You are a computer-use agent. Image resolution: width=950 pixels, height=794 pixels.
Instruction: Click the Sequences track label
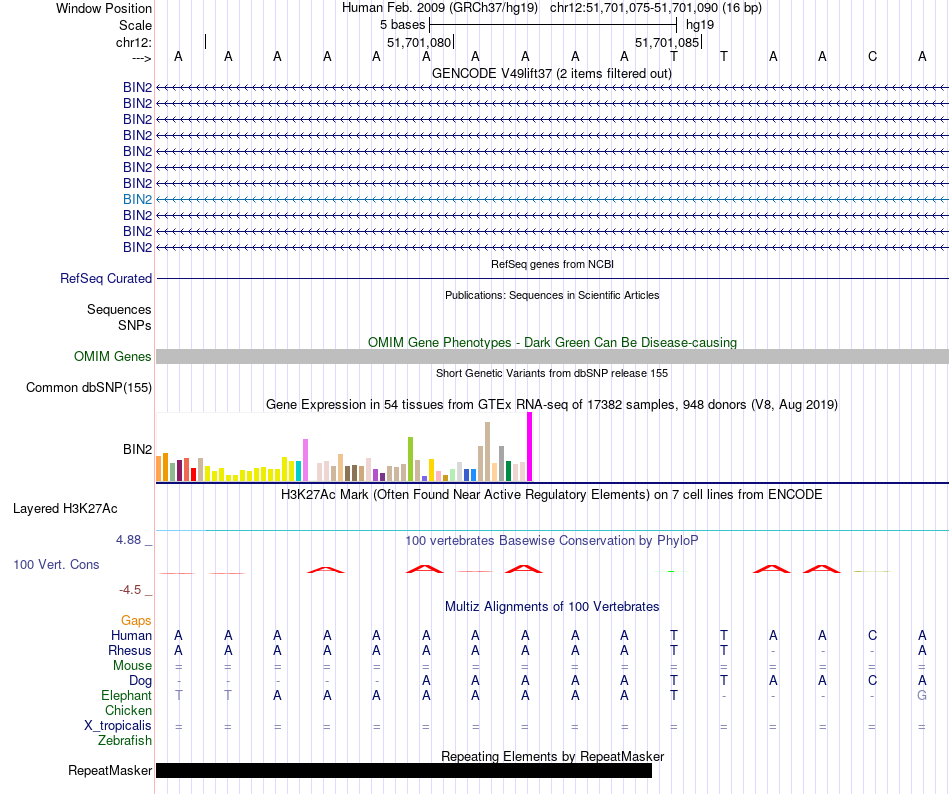tap(119, 309)
